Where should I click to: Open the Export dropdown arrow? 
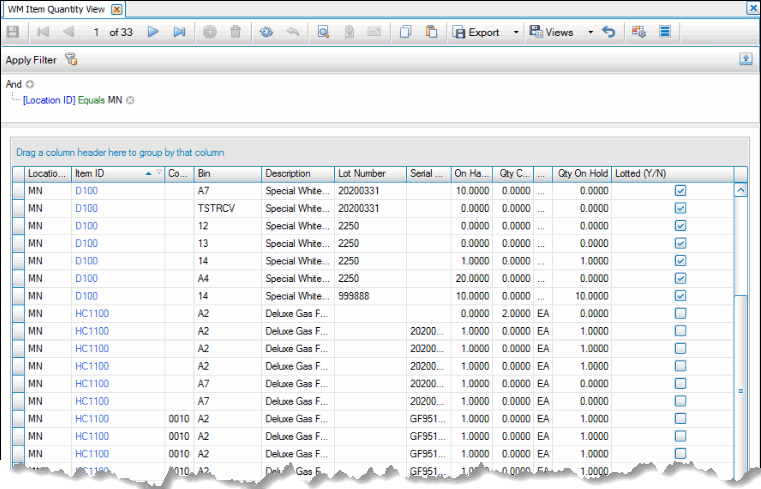click(x=516, y=32)
